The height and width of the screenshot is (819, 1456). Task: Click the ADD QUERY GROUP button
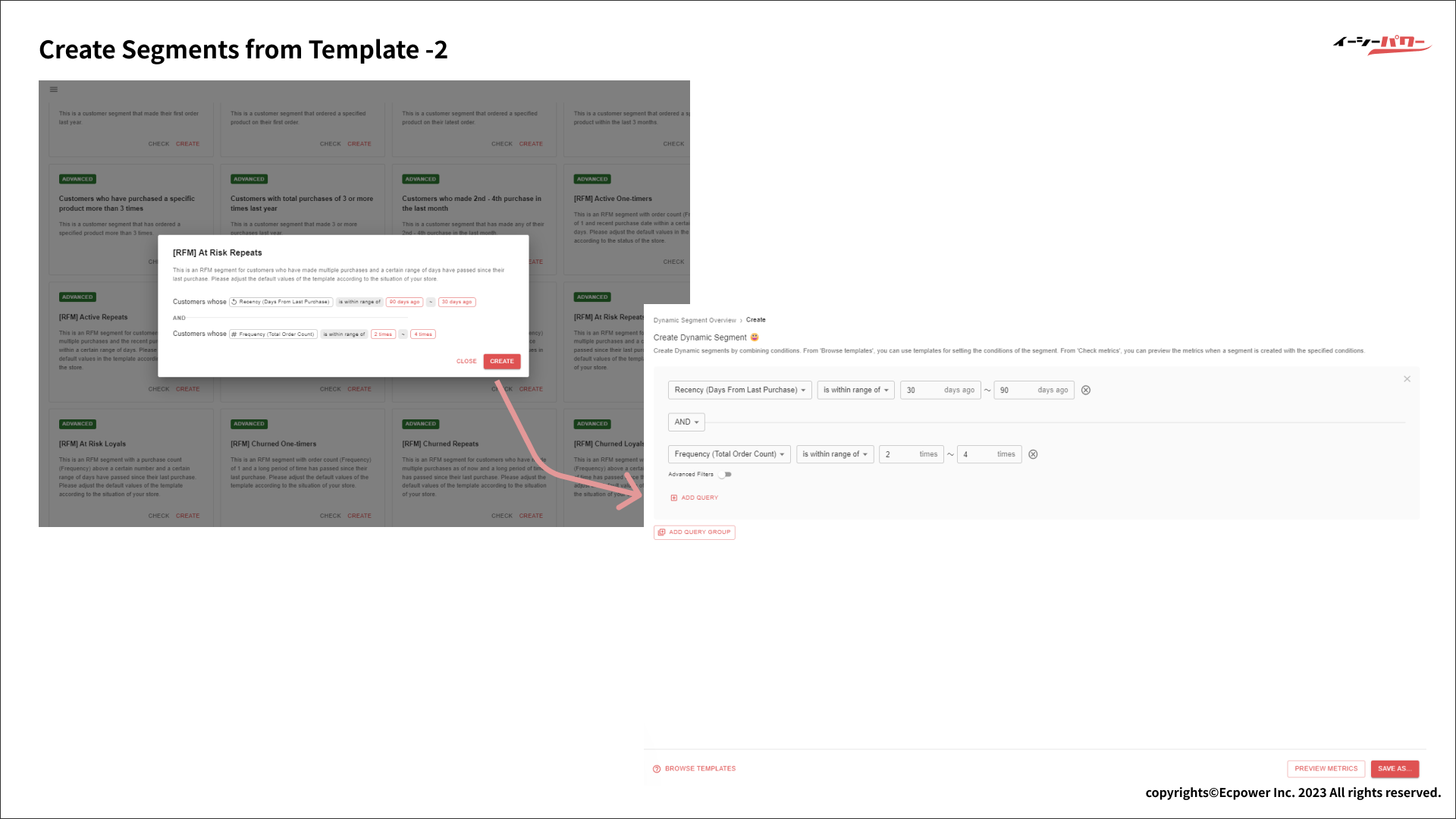coord(695,532)
